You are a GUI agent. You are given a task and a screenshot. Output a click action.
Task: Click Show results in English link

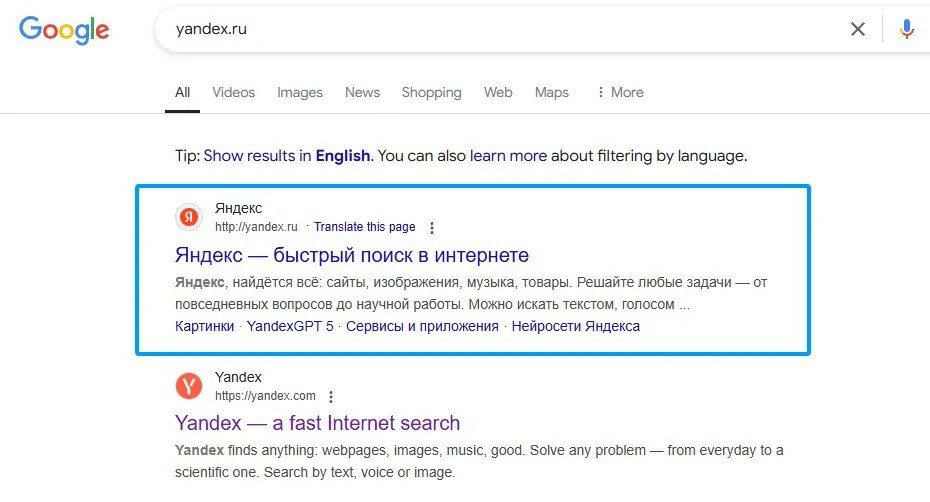pos(287,156)
